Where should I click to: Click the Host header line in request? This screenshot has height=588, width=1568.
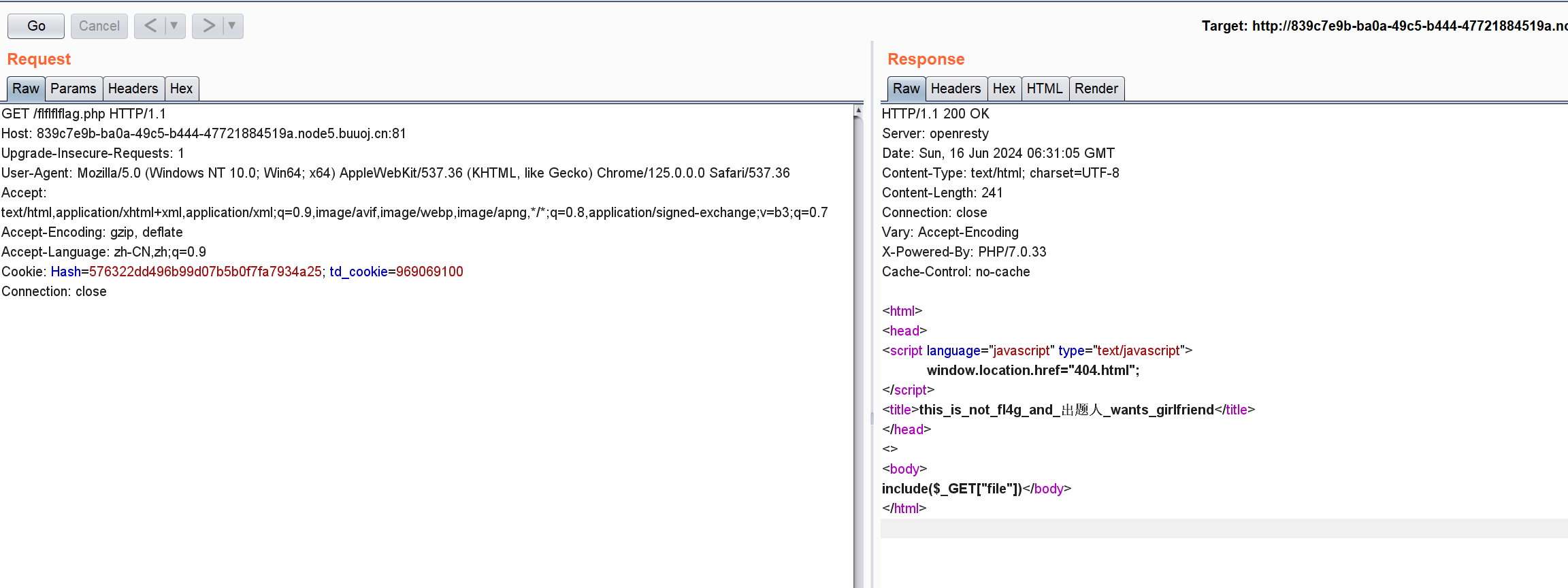203,133
